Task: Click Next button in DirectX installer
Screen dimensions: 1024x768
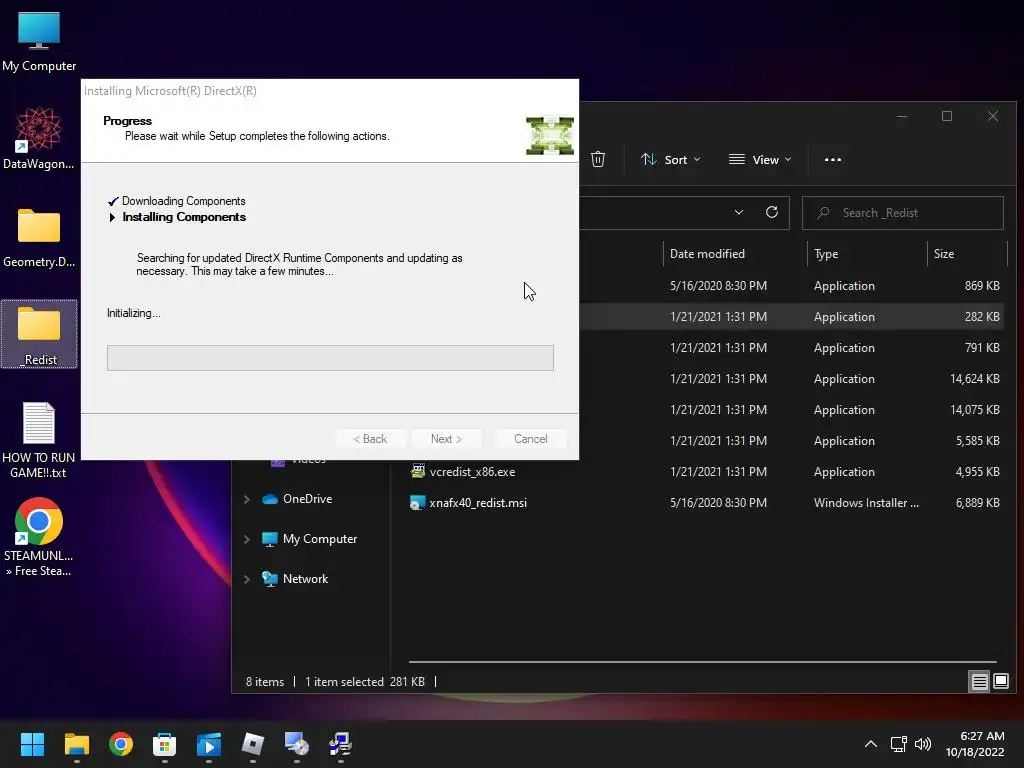Action: 446,439
